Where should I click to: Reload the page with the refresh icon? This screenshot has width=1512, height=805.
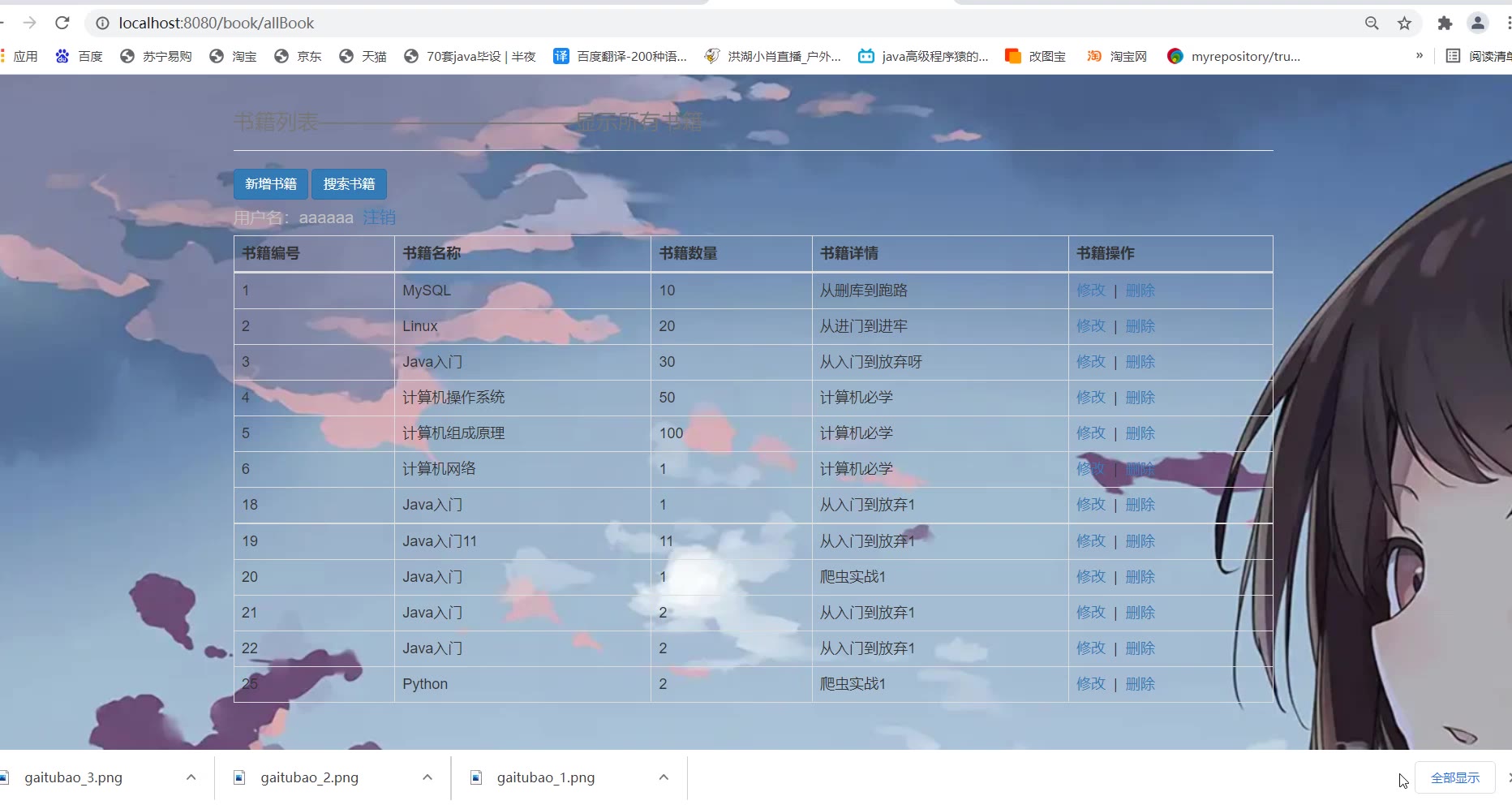click(62, 23)
